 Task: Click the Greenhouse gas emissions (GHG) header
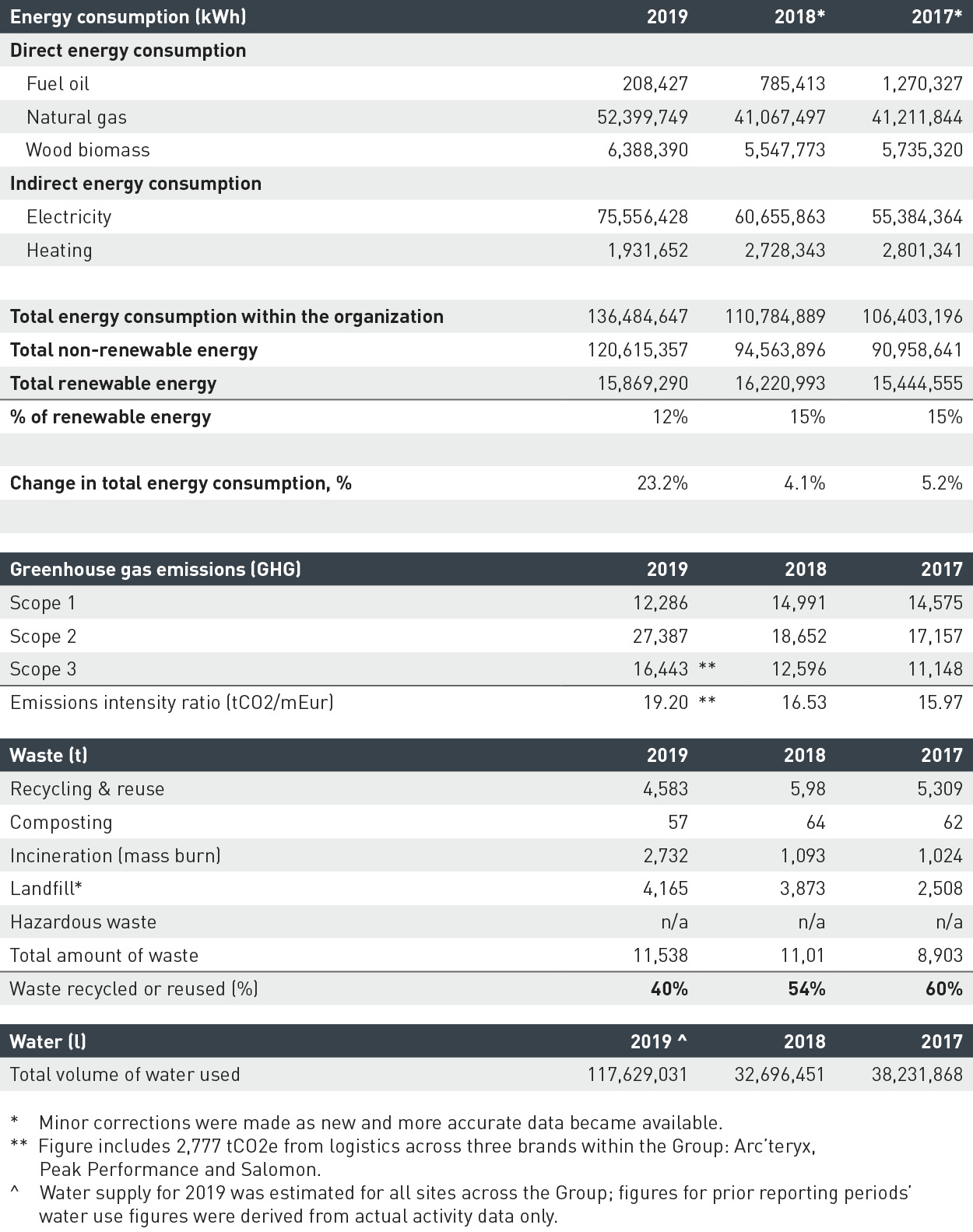click(x=155, y=570)
